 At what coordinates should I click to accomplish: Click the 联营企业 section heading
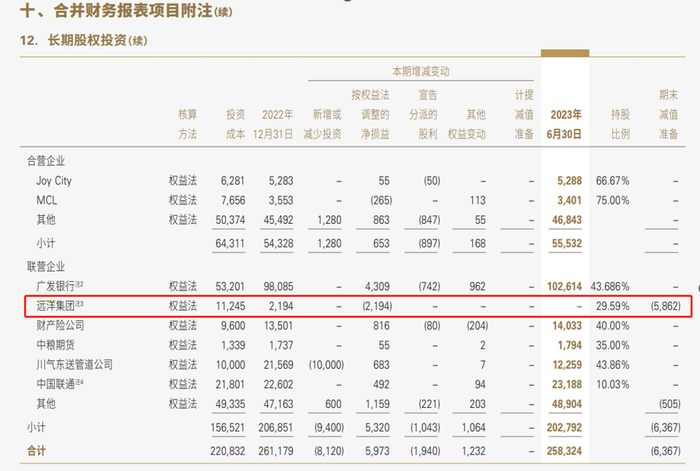pyautogui.click(x=46, y=267)
